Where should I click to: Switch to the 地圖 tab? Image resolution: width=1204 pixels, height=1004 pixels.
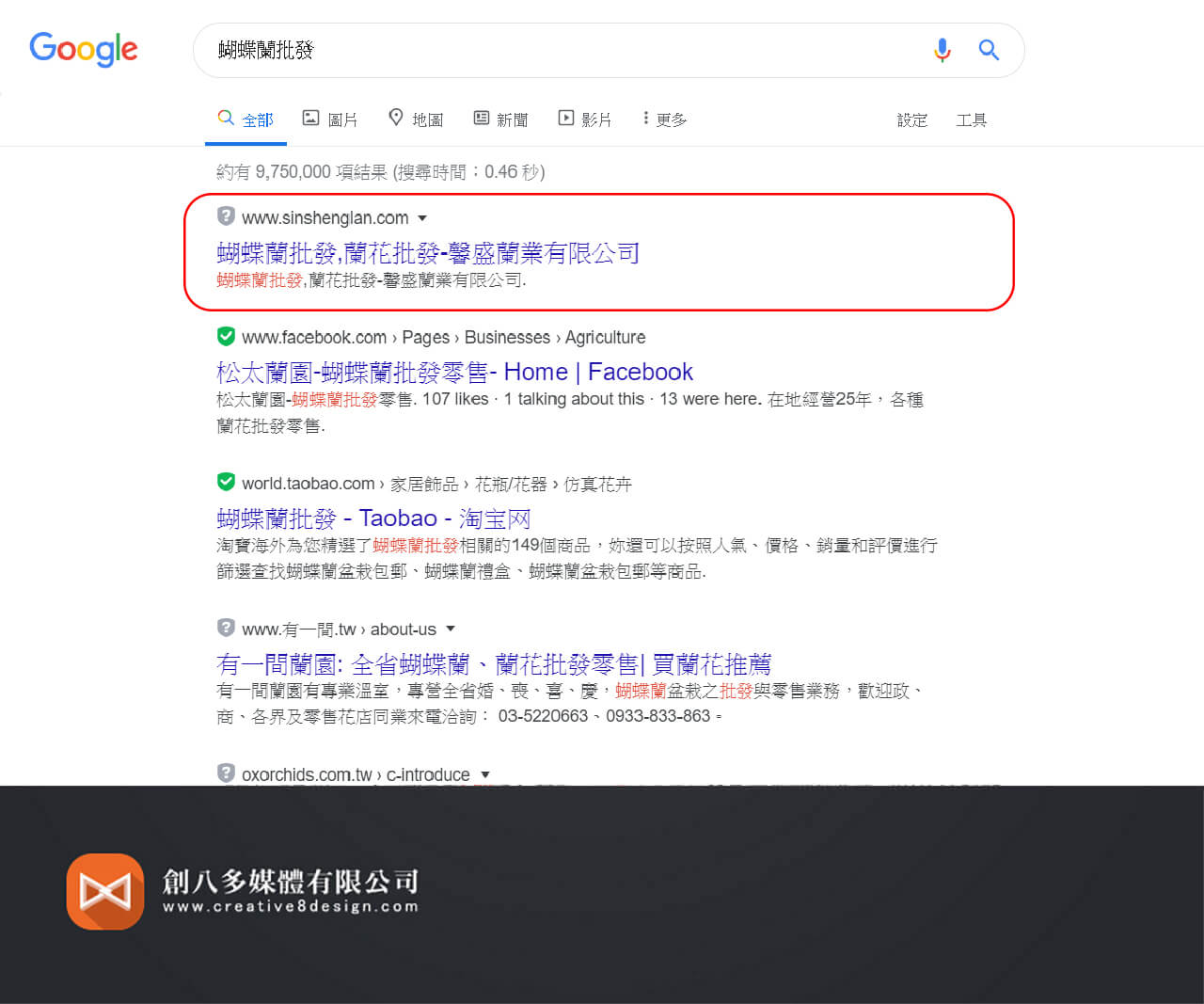(x=416, y=120)
